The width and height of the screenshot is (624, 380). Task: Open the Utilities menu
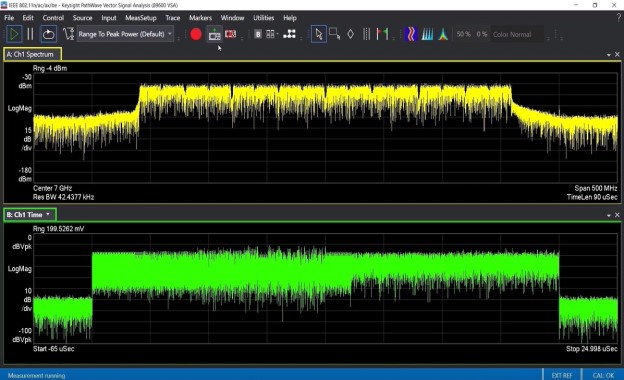tap(263, 18)
